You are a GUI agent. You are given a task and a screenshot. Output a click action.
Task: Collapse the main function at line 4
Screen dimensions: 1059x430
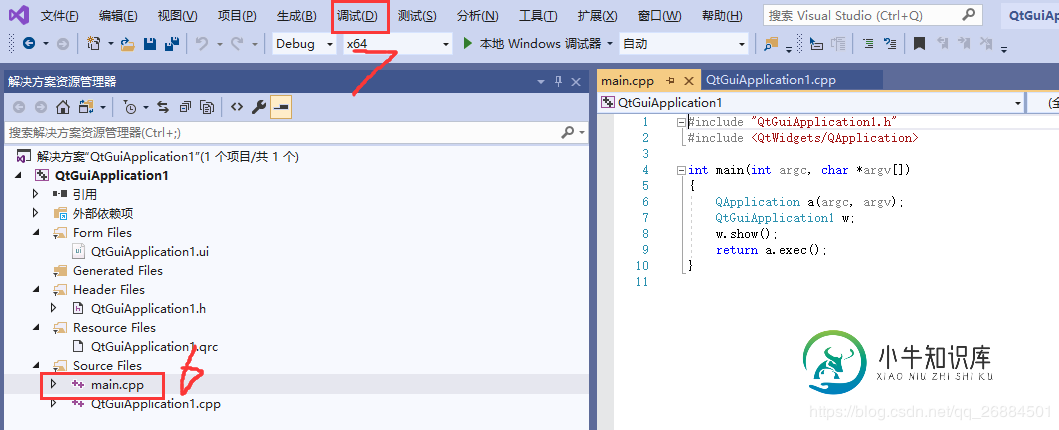pos(681,170)
